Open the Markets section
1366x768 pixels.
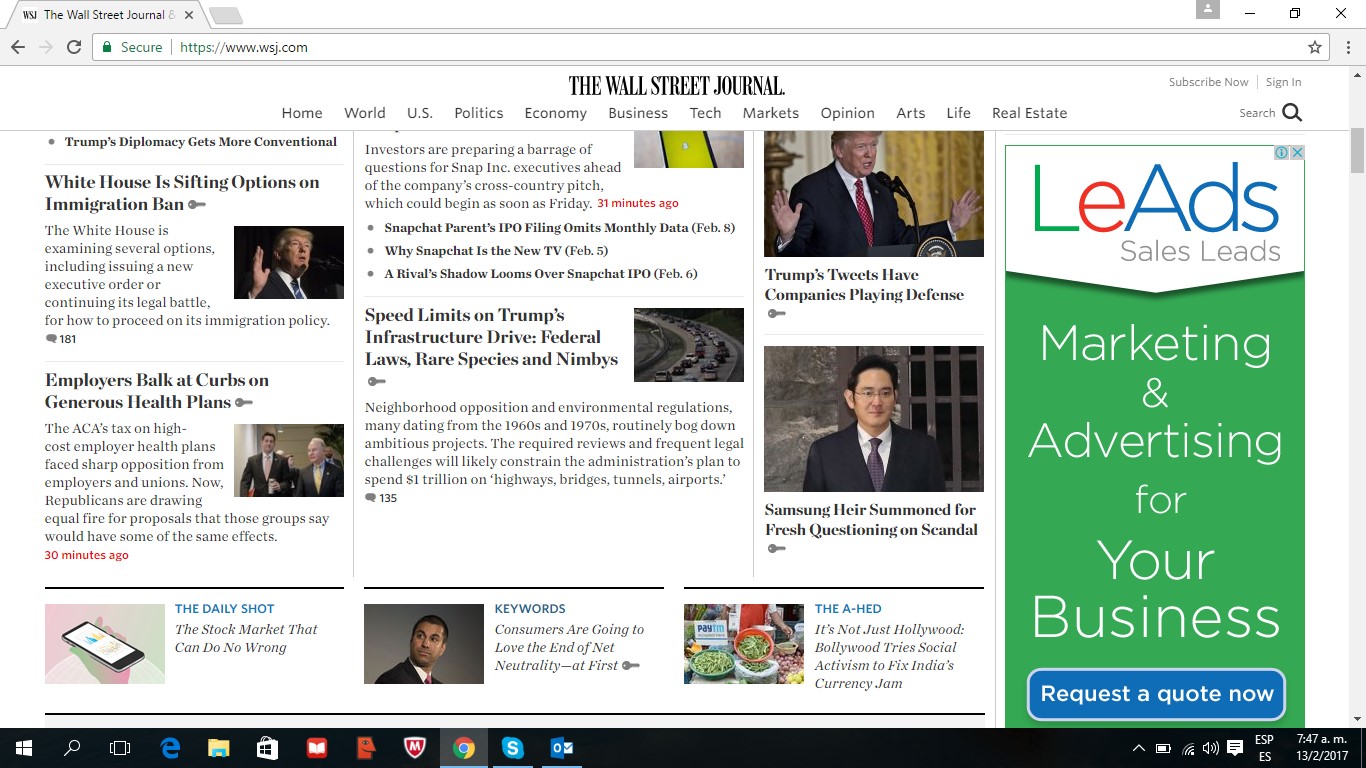point(771,113)
